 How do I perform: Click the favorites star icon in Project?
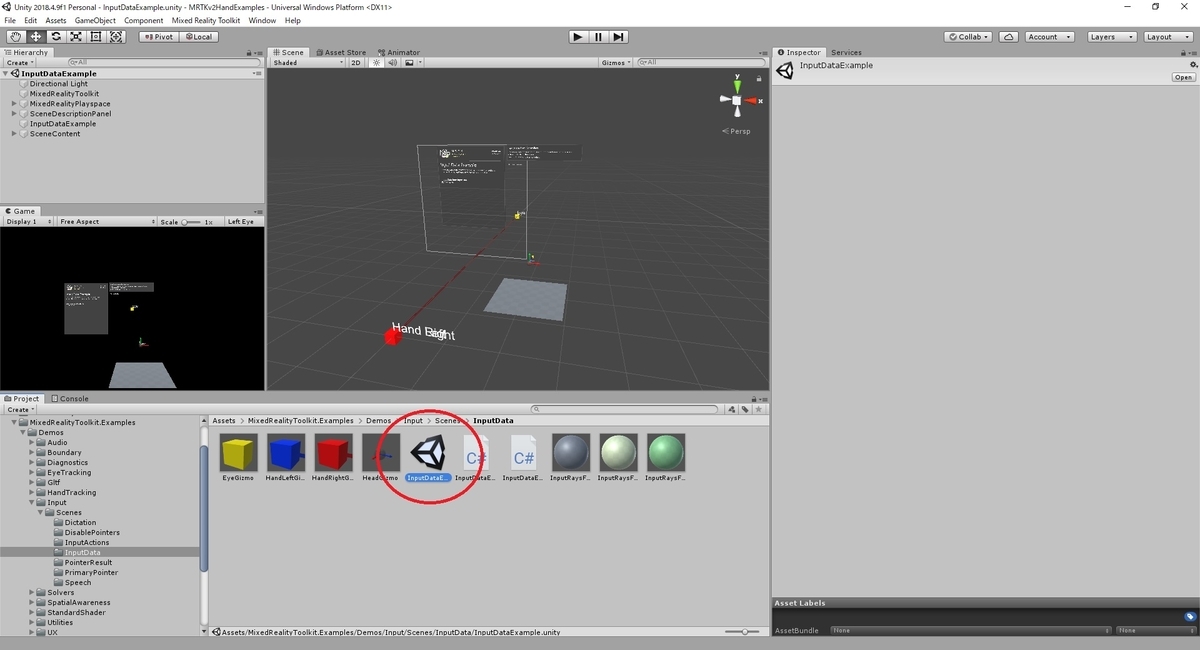[x=759, y=409]
